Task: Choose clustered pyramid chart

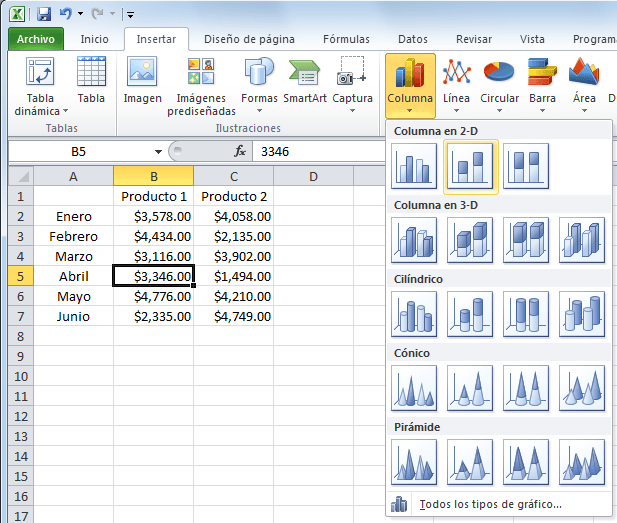Action: (414, 462)
